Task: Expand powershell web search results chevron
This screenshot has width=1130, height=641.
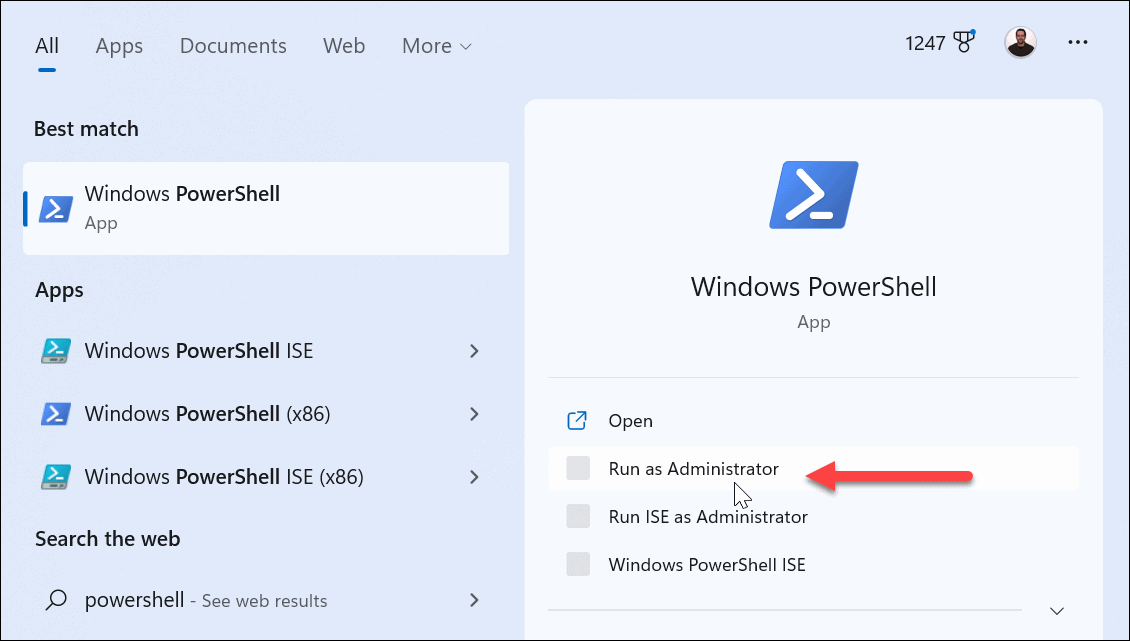Action: [x=474, y=600]
